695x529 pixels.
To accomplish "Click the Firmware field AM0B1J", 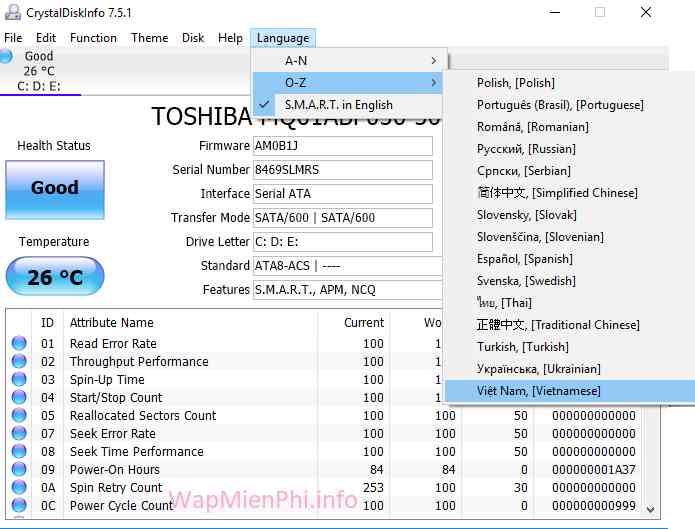I will pyautogui.click(x=343, y=146).
